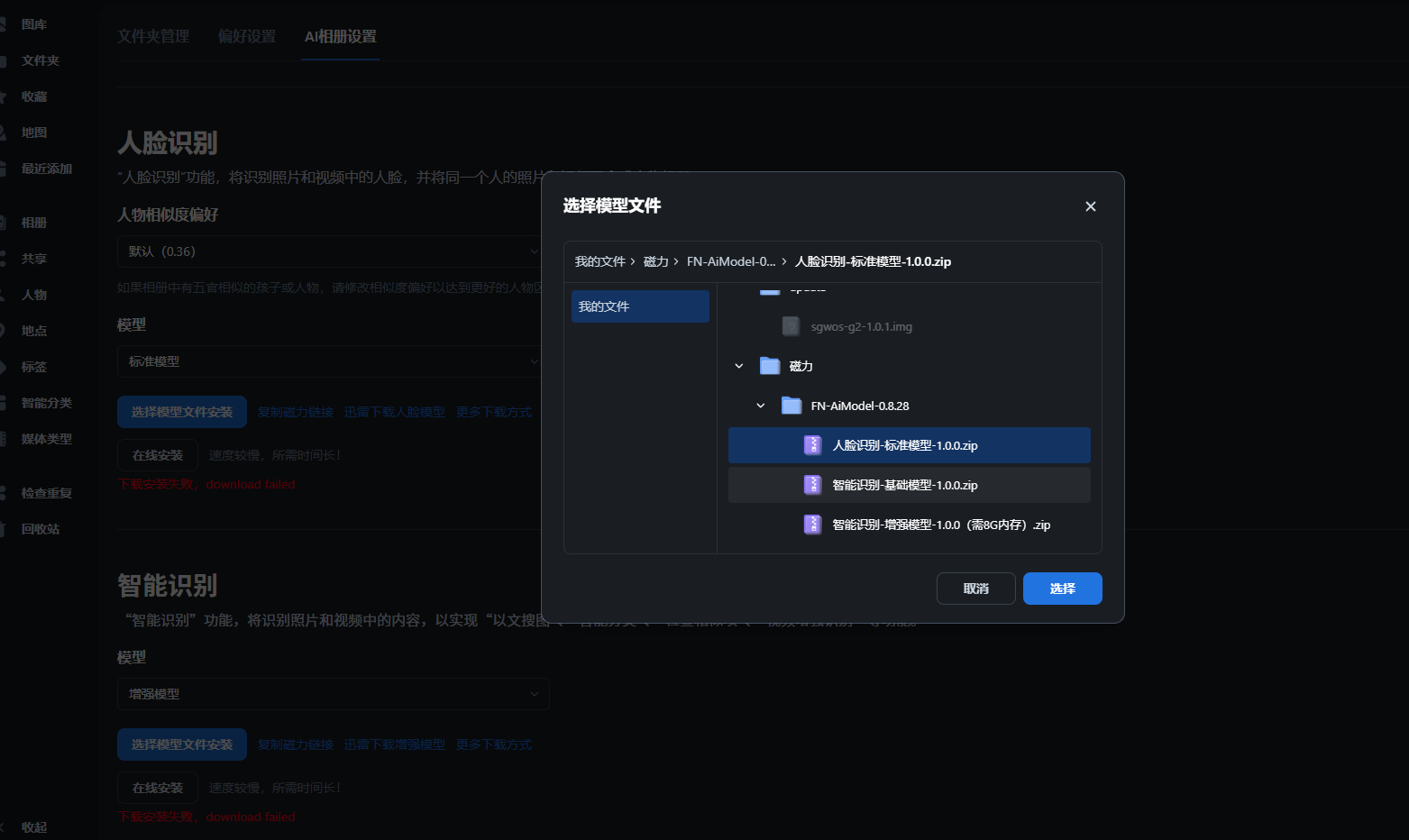
Task: Close the model file selection dialog
Action: (x=1090, y=206)
